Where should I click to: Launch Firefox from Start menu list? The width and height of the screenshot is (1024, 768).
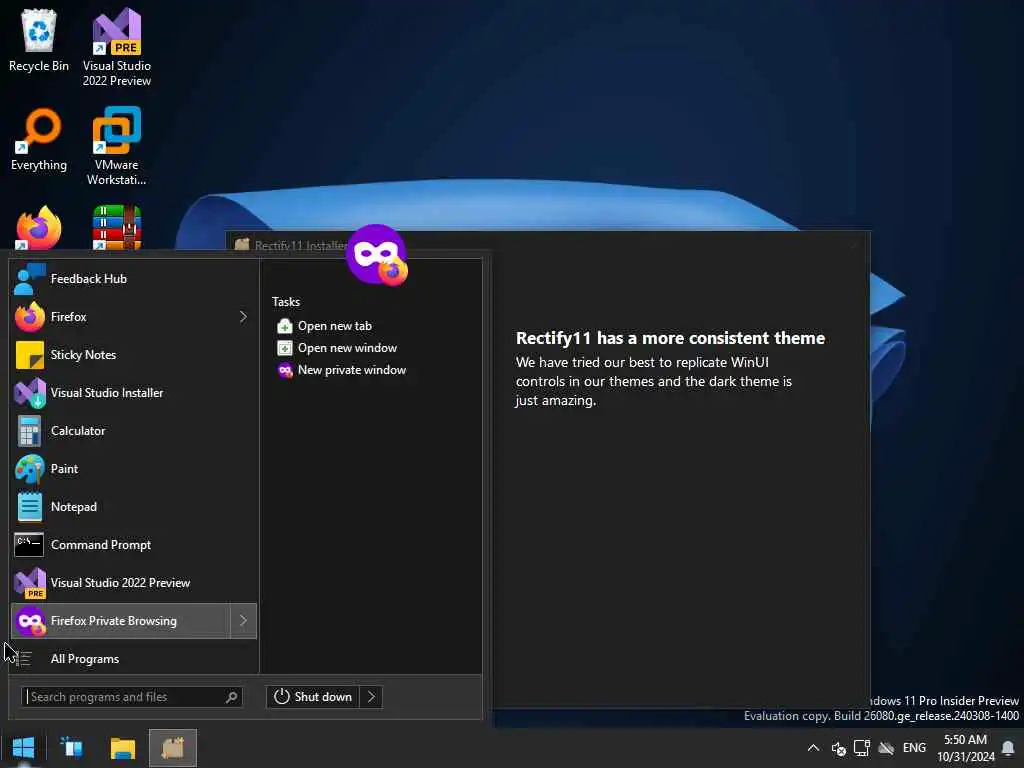(121, 317)
